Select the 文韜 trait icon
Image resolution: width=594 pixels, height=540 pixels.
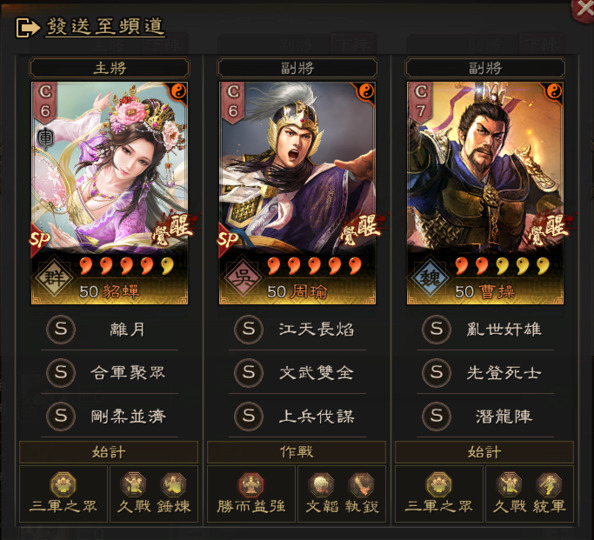[x=321, y=485]
